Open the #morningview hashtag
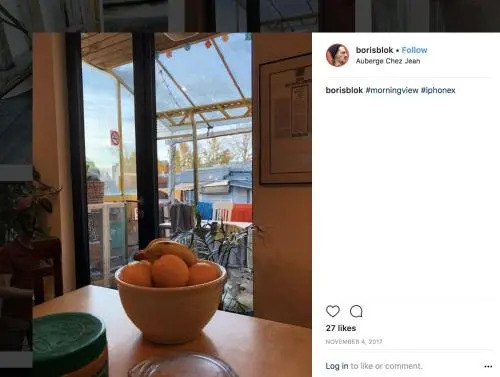This screenshot has width=500, height=377. [x=392, y=90]
